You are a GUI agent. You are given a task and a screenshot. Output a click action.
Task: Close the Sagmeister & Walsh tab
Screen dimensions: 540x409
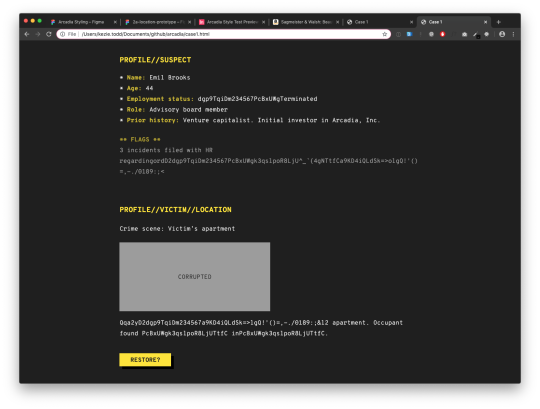338,22
